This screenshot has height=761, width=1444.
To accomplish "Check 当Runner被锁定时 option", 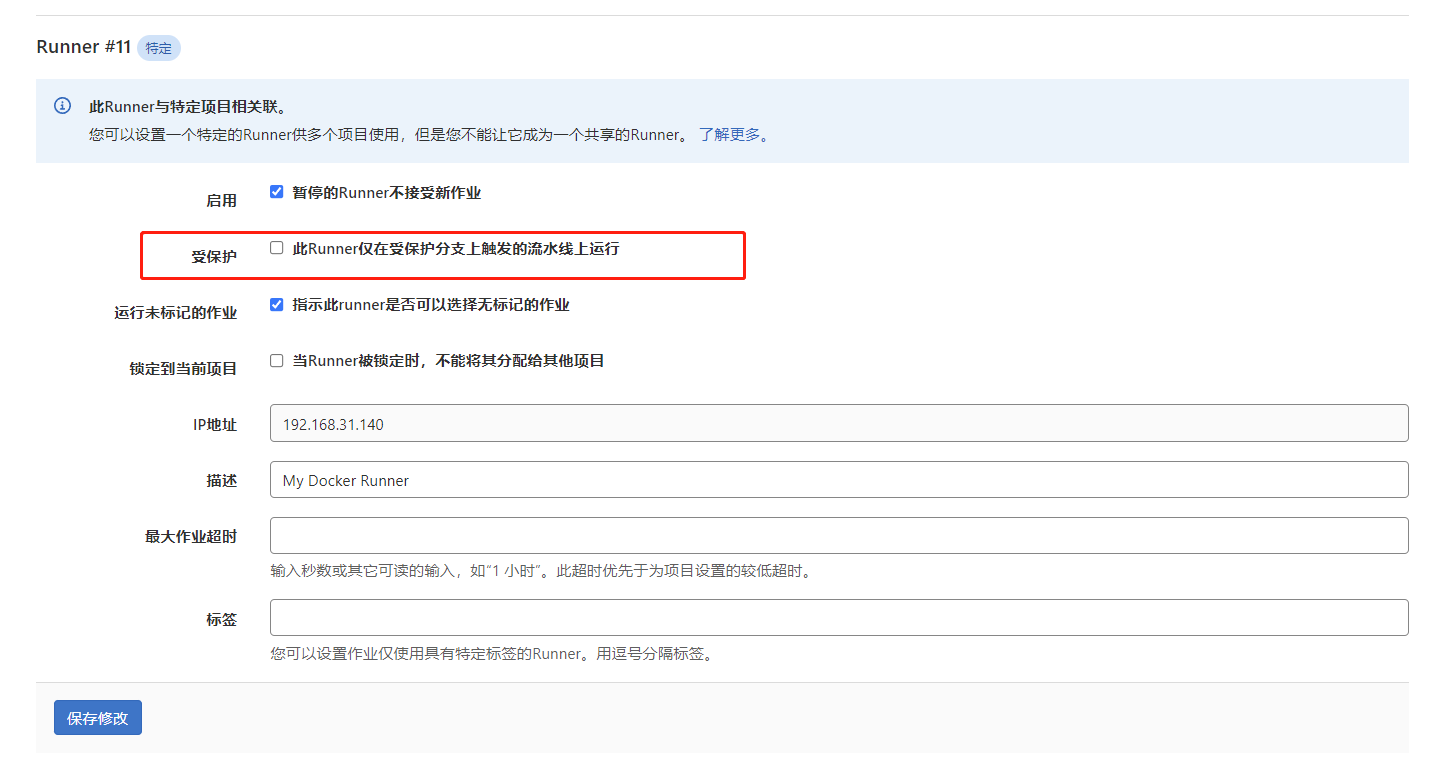I will click(277, 360).
